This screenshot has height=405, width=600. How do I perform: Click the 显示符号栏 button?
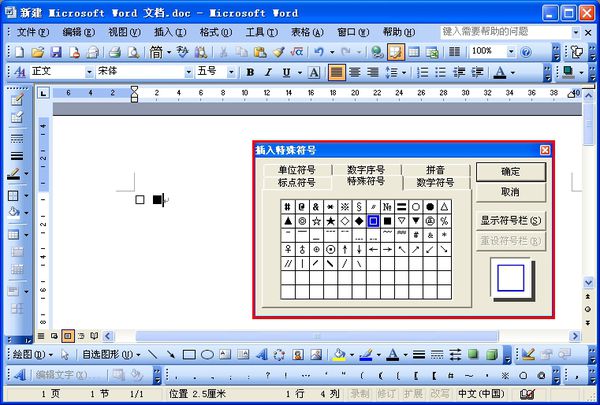pyautogui.click(x=510, y=220)
